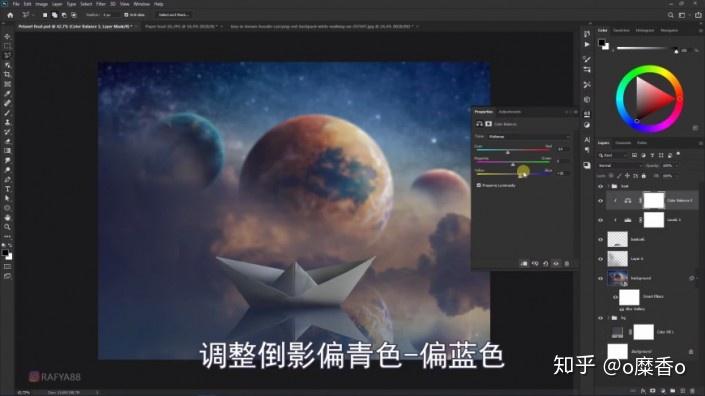Image resolution: width=705 pixels, height=396 pixels.
Task: Select the Crop tool
Action: pyautogui.click(x=7, y=75)
